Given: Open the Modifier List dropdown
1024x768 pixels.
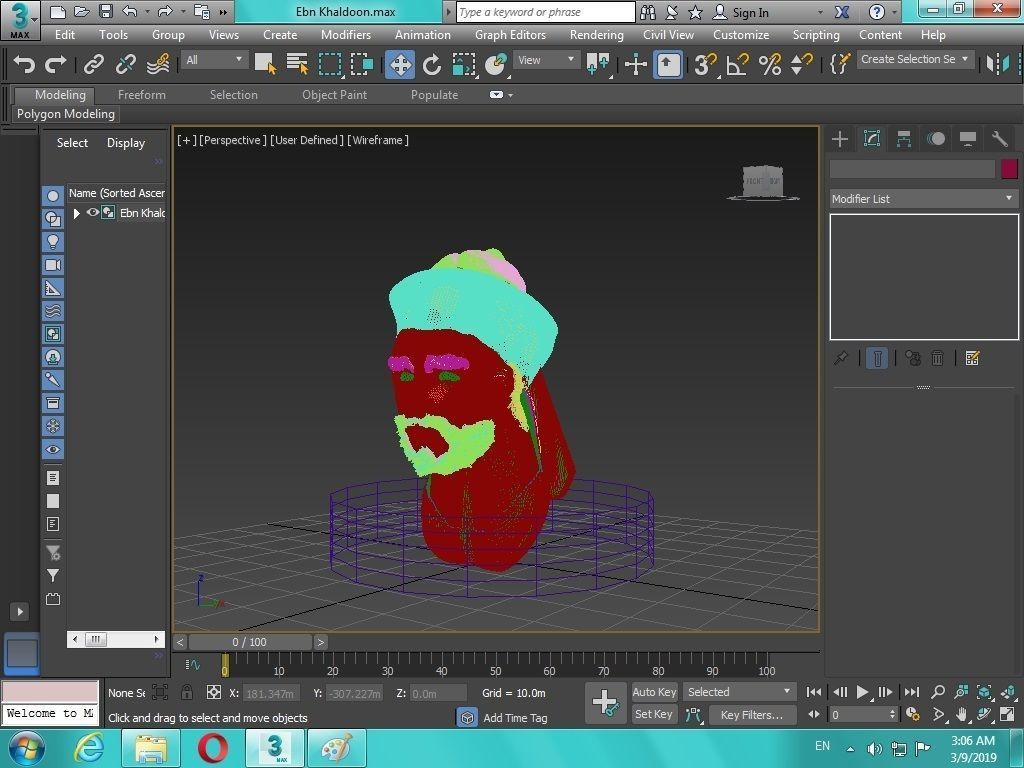Looking at the screenshot, I should click(923, 199).
